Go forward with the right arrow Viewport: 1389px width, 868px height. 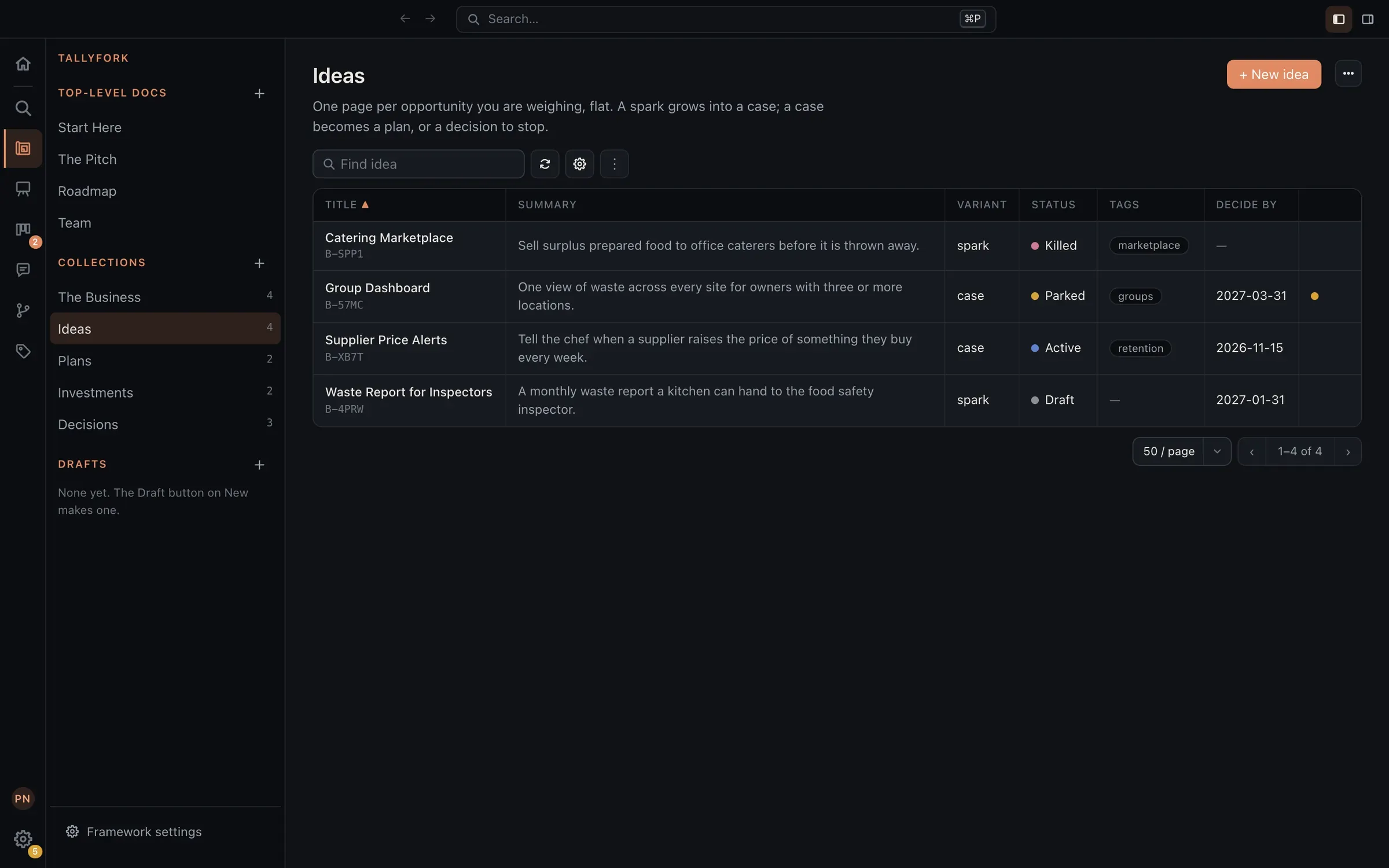[430, 19]
